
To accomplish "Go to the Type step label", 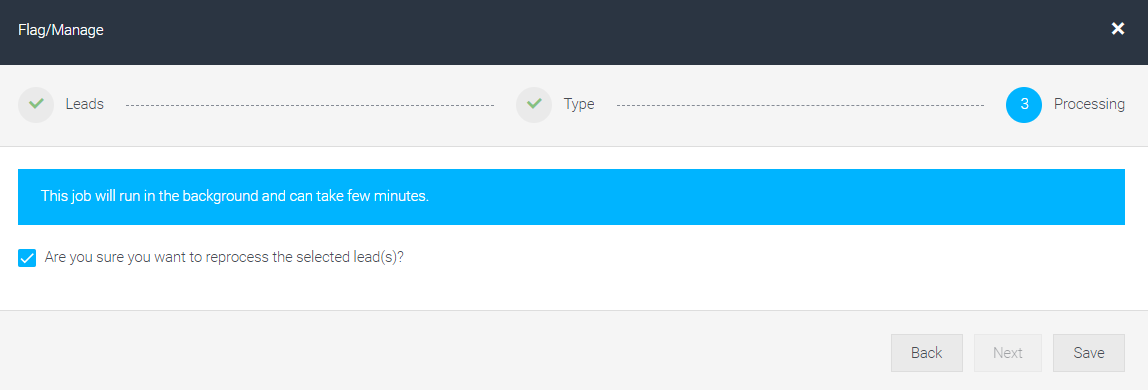I will coord(578,105).
